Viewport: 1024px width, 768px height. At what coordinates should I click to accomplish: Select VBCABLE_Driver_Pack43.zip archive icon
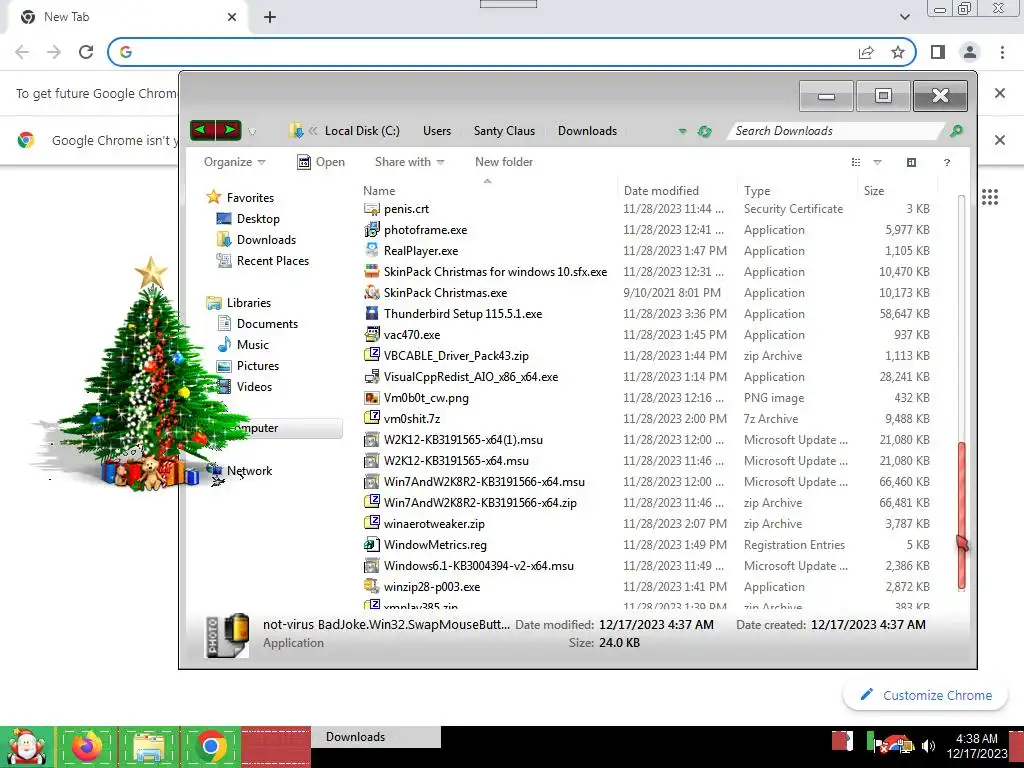pyautogui.click(x=372, y=355)
